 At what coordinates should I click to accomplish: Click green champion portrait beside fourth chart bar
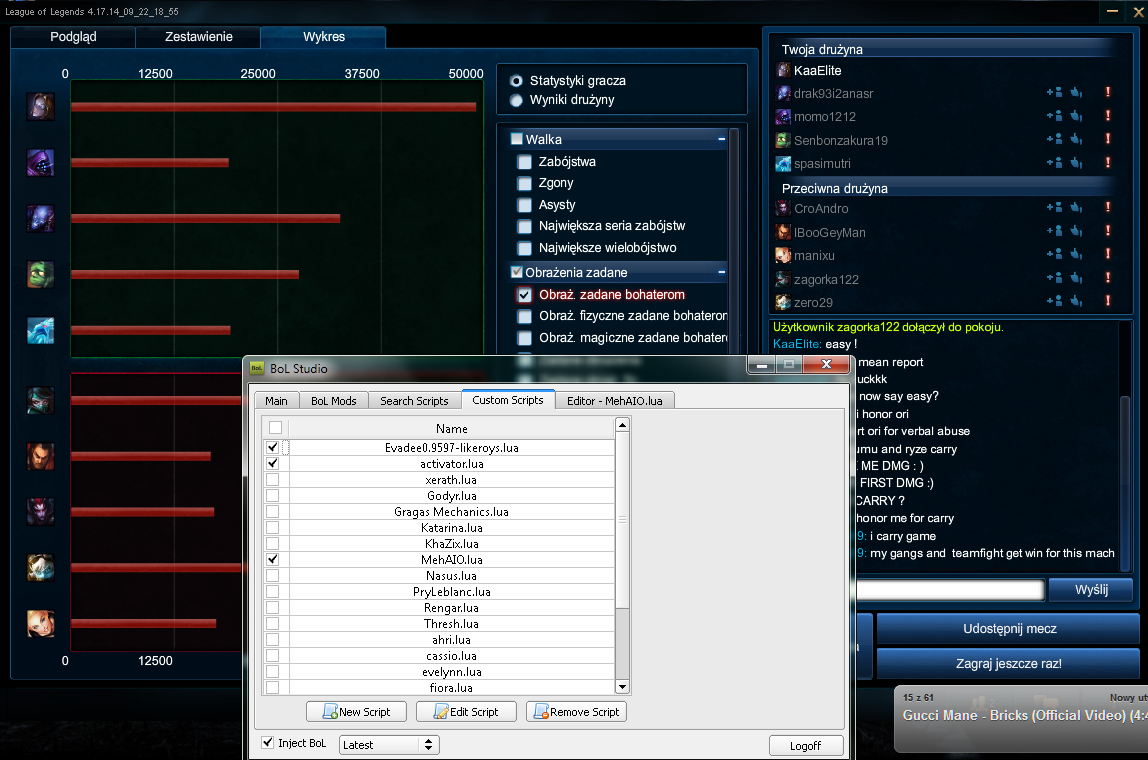pyautogui.click(x=41, y=275)
